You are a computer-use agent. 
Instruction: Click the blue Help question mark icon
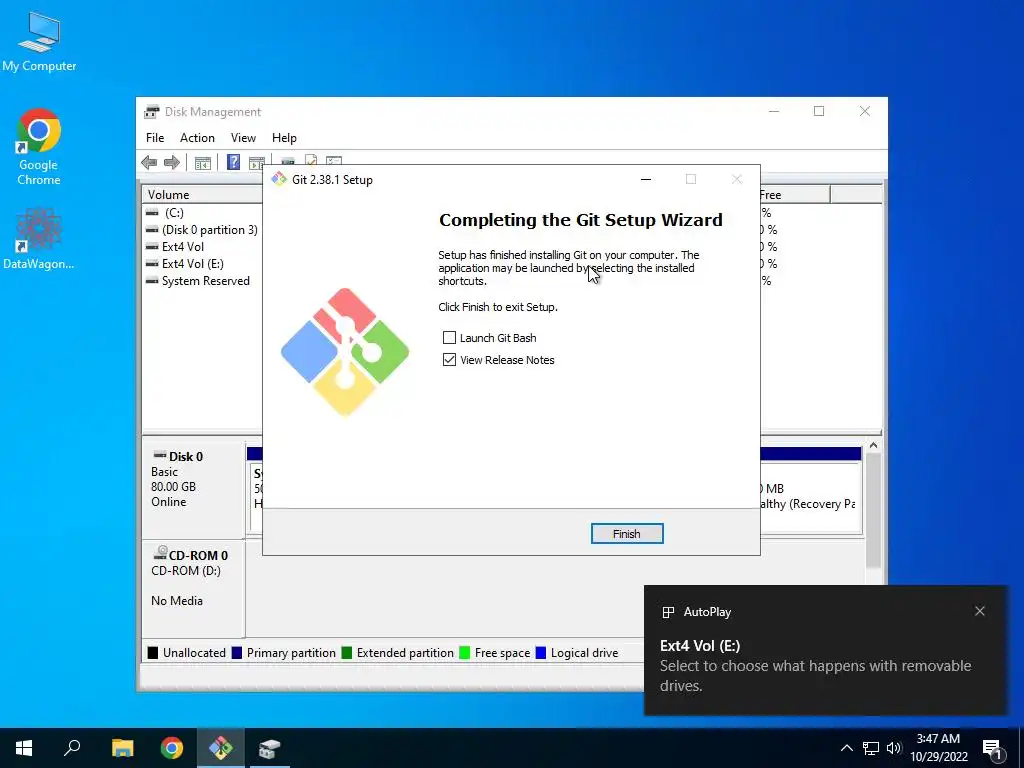coord(233,161)
